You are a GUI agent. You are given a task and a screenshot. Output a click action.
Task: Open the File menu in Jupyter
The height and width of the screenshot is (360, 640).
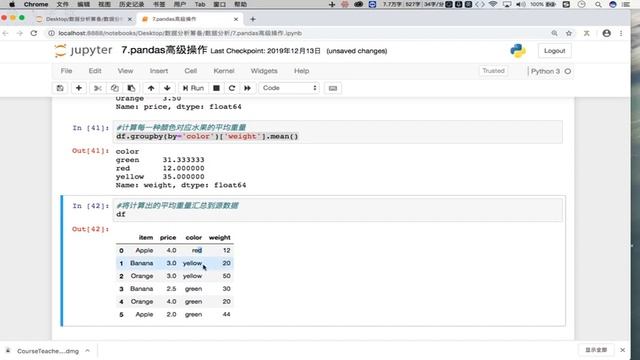[66, 71]
